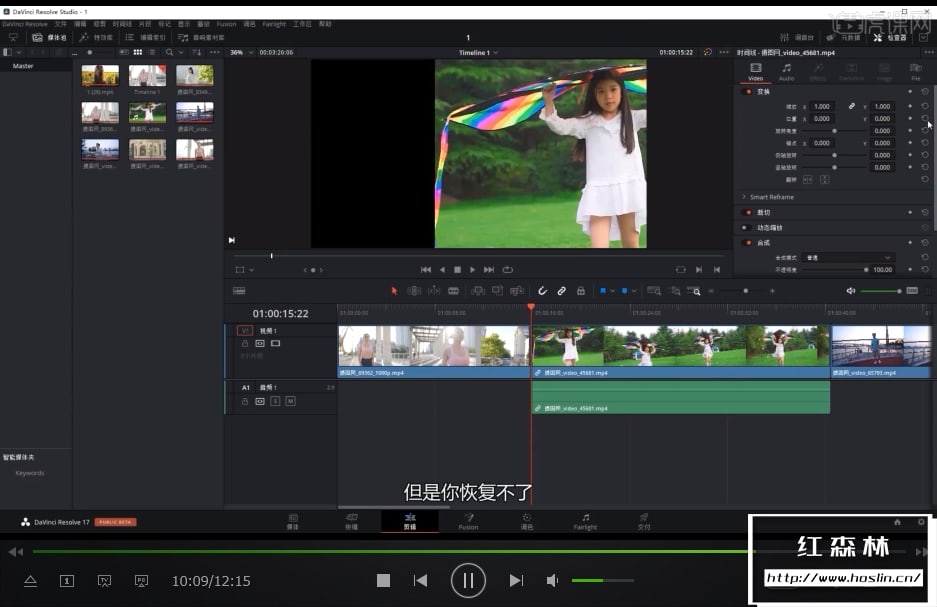Toggle timeline snapping magnet icon
The height and width of the screenshot is (607, 937).
542,291
